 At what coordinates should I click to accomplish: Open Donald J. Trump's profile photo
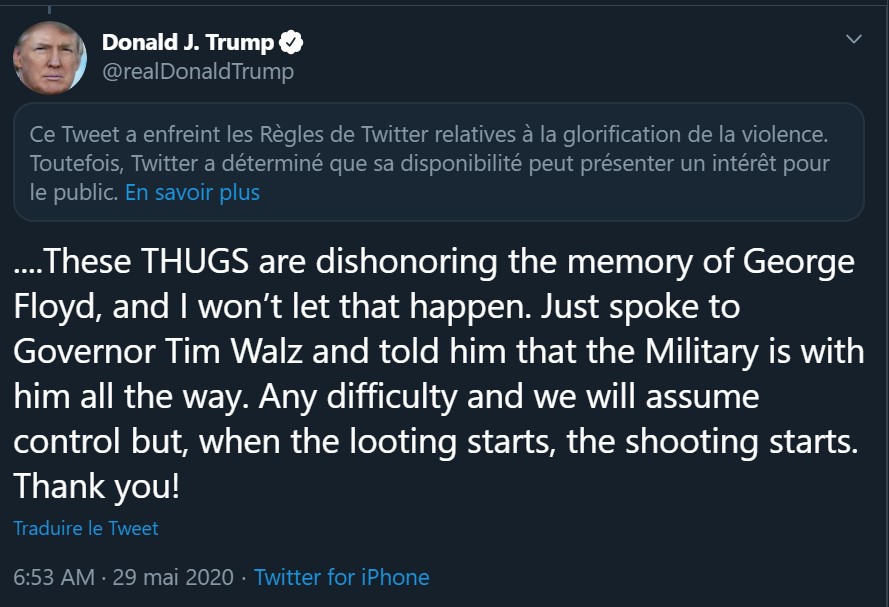[49, 57]
